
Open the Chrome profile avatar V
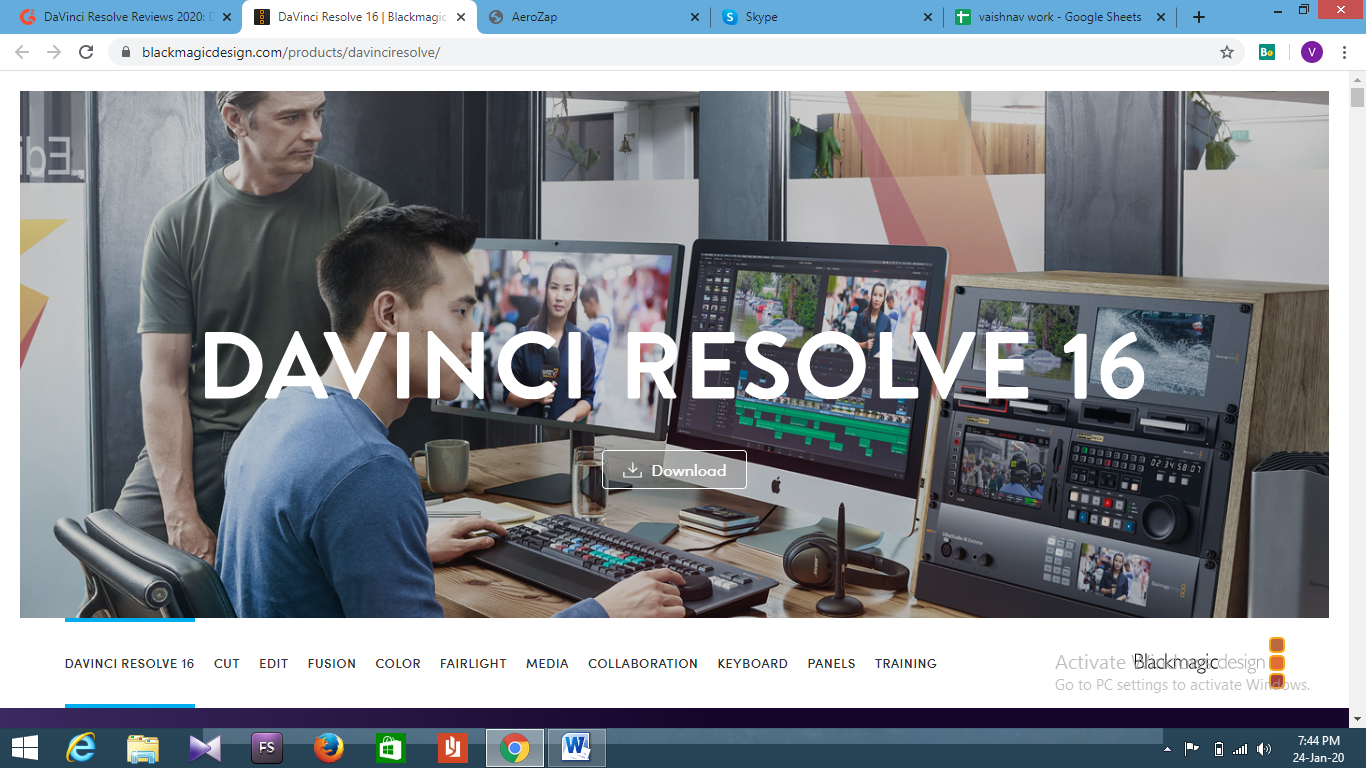(1311, 52)
